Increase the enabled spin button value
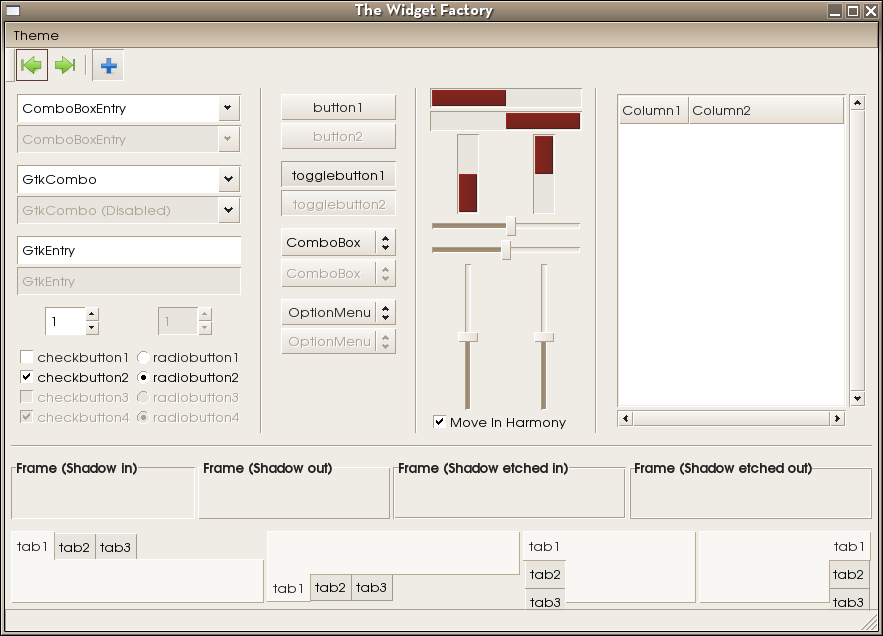Screen dimensions: 883x636 point(92,314)
